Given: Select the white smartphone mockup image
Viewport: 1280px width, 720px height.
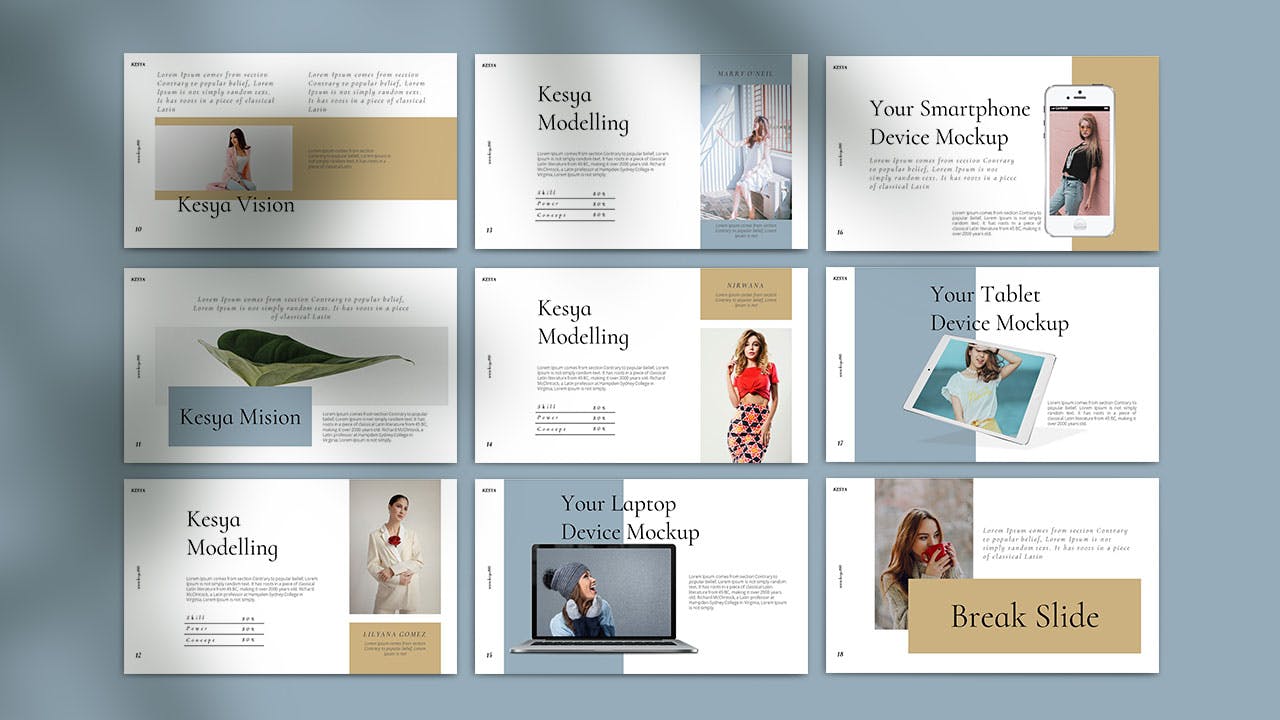Looking at the screenshot, I should tap(1079, 160).
